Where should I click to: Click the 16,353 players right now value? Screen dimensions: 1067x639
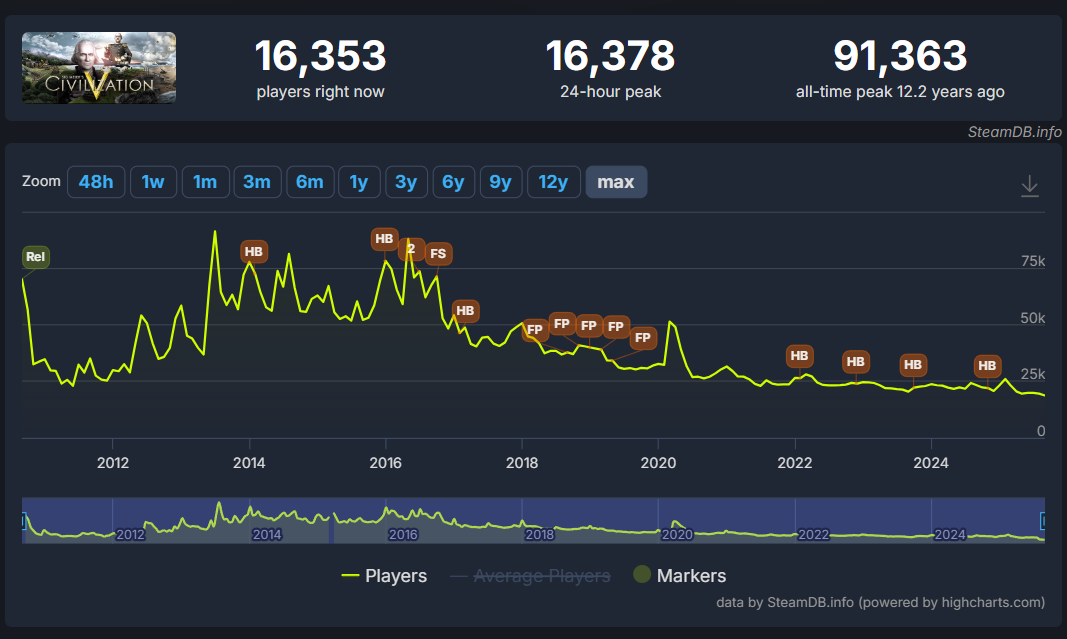click(x=321, y=56)
